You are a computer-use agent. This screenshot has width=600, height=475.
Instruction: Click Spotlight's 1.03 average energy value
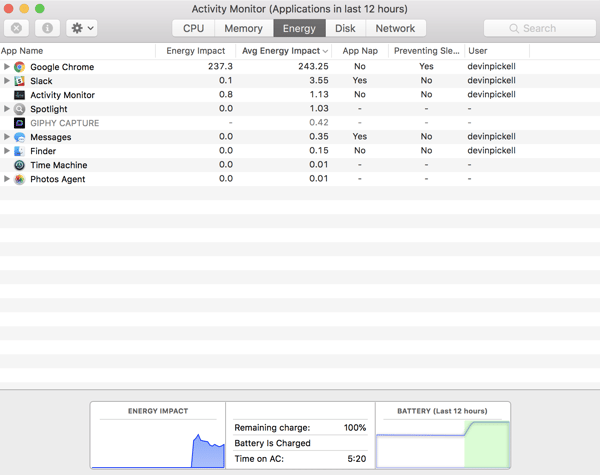[x=319, y=108]
